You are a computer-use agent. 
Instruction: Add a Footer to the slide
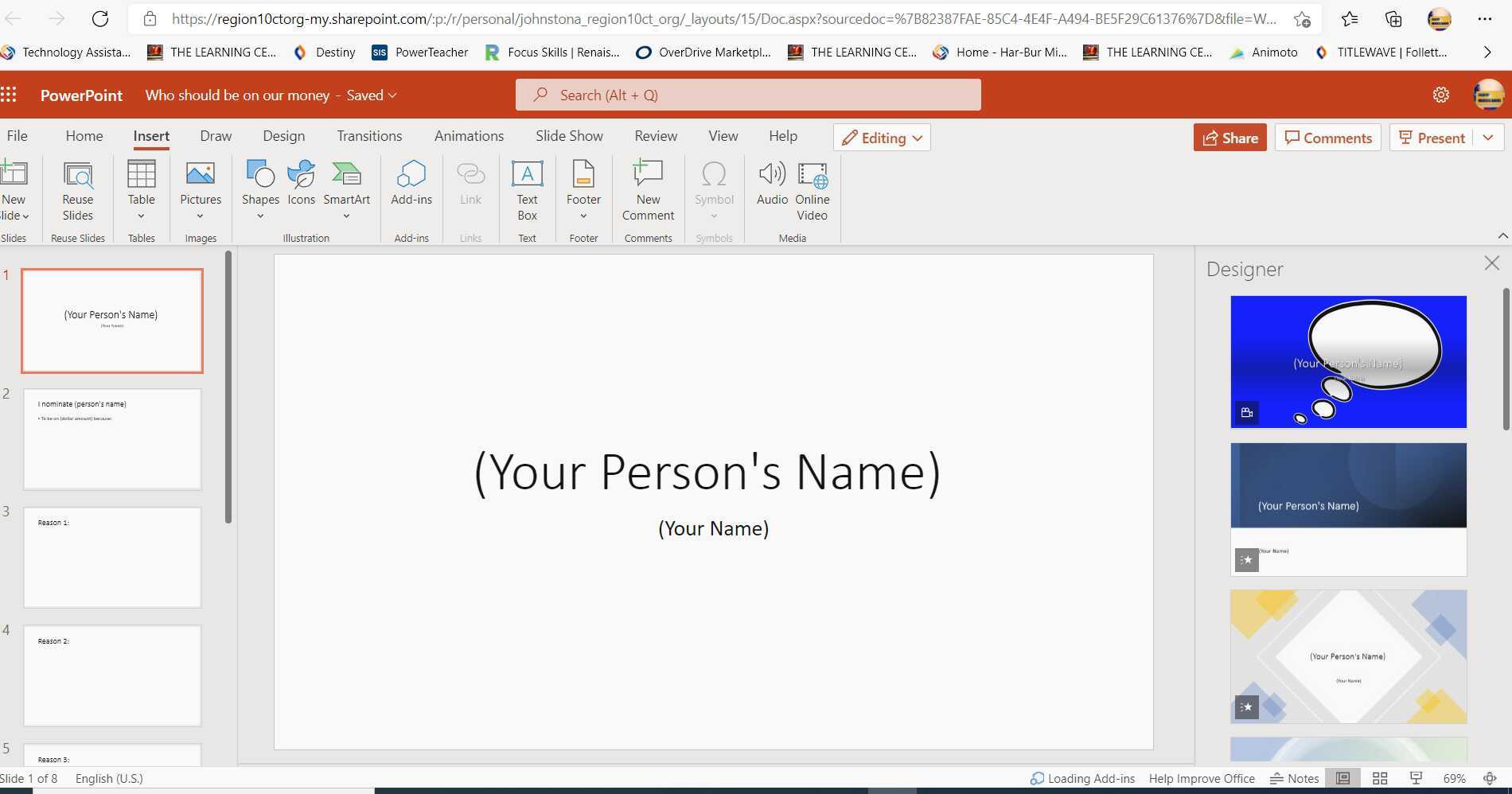[x=583, y=189]
